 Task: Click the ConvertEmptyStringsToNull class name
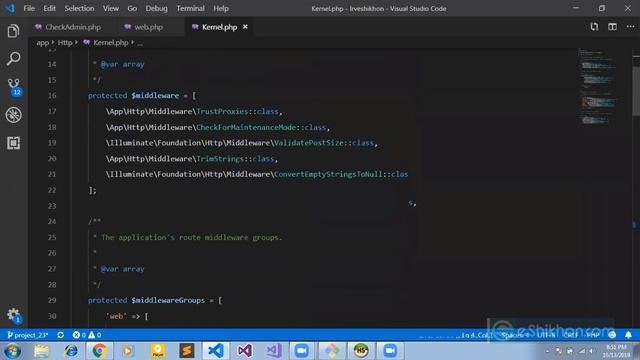click(x=328, y=174)
